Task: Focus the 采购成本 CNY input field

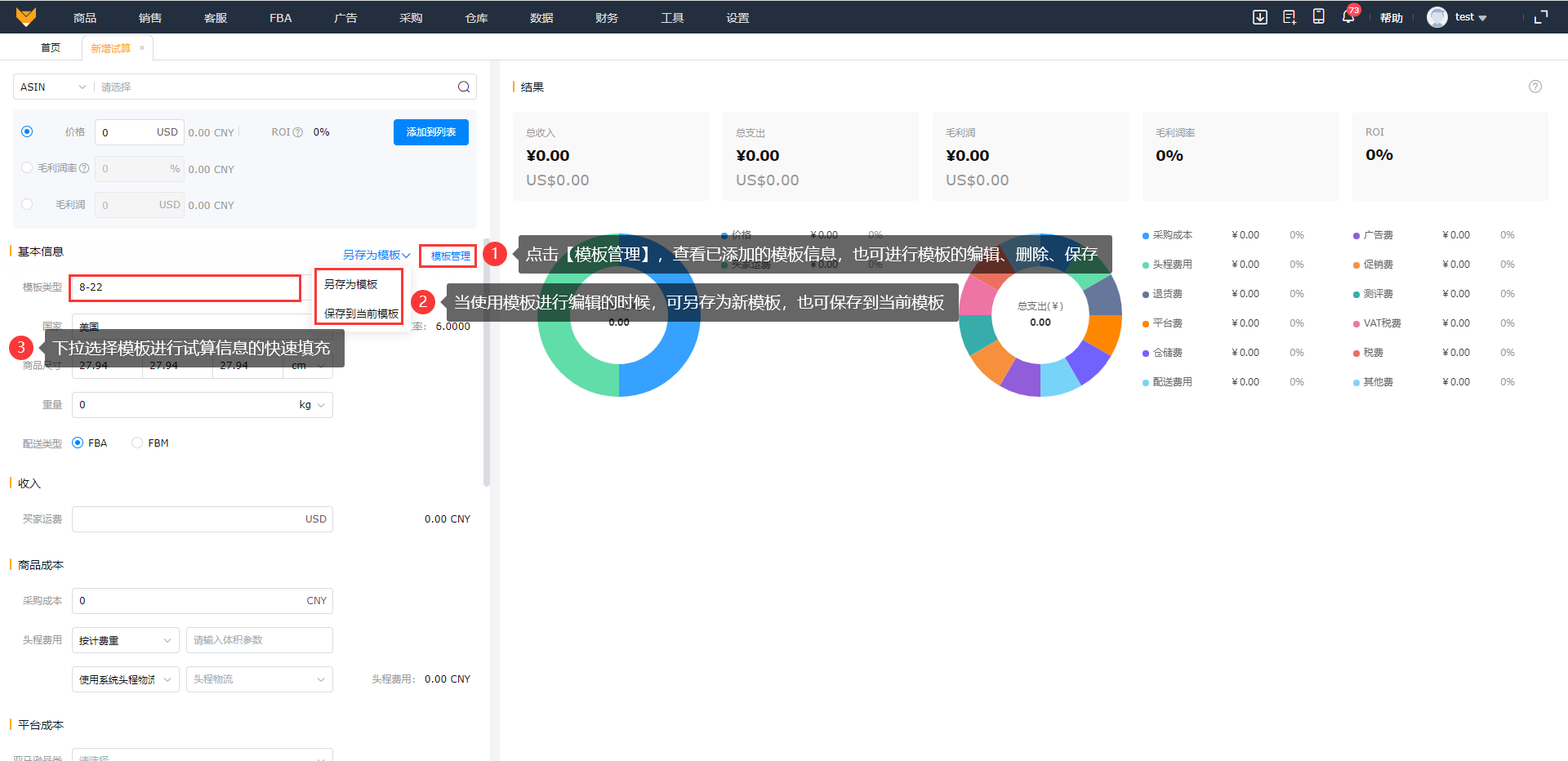Action: point(203,601)
